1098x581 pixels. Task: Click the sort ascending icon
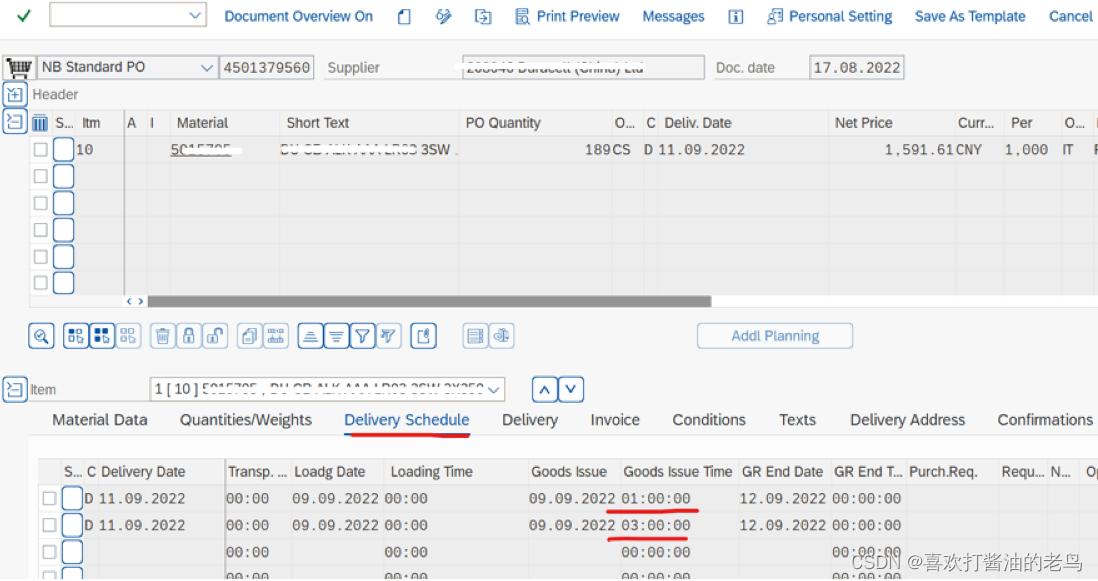tap(310, 335)
